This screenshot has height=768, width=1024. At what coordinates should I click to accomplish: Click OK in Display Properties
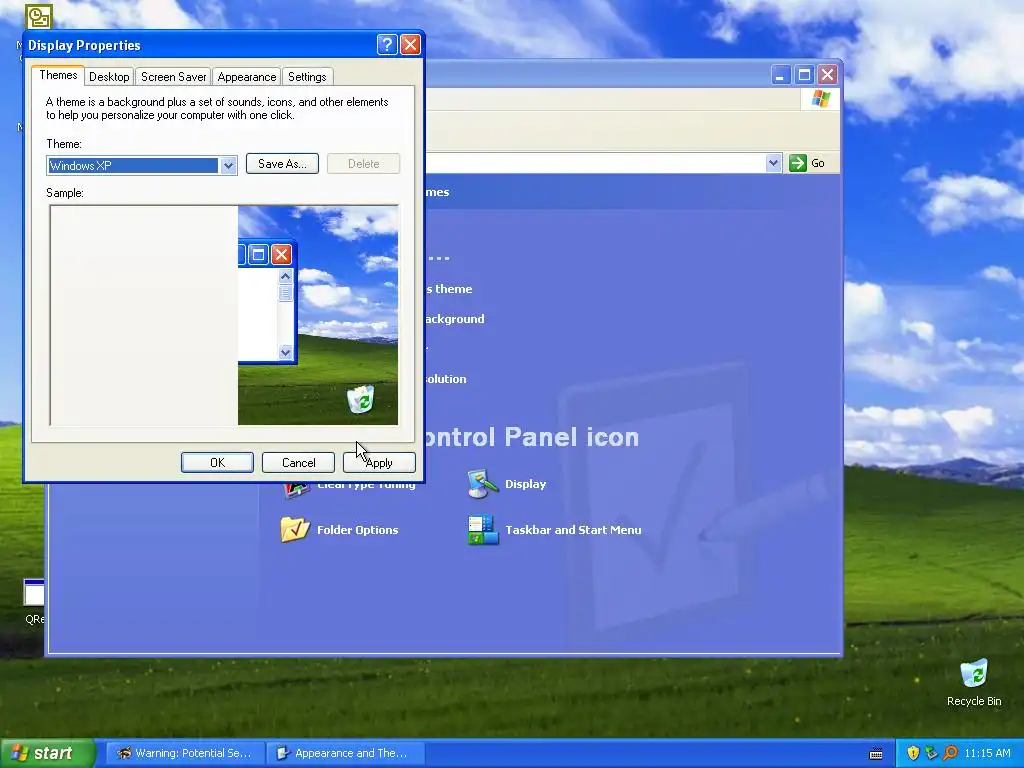pyautogui.click(x=217, y=462)
